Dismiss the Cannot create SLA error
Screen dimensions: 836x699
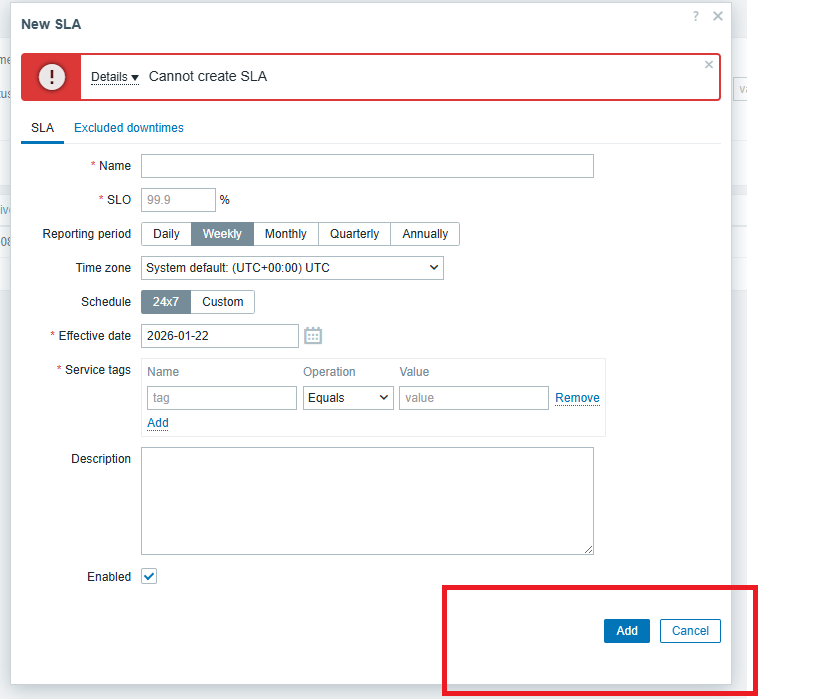click(x=709, y=65)
